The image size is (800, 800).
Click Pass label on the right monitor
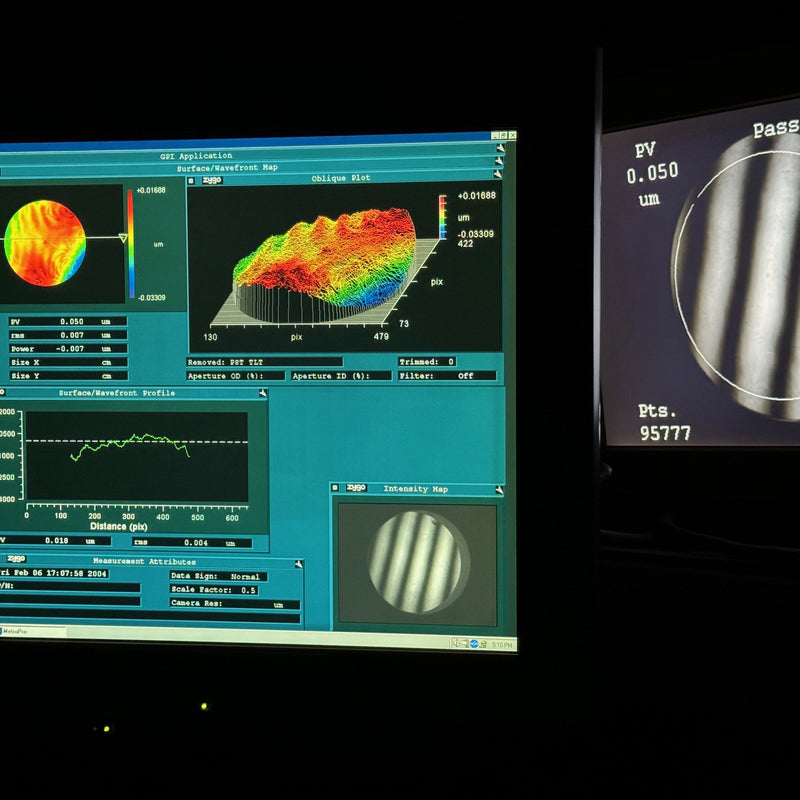[x=776, y=128]
